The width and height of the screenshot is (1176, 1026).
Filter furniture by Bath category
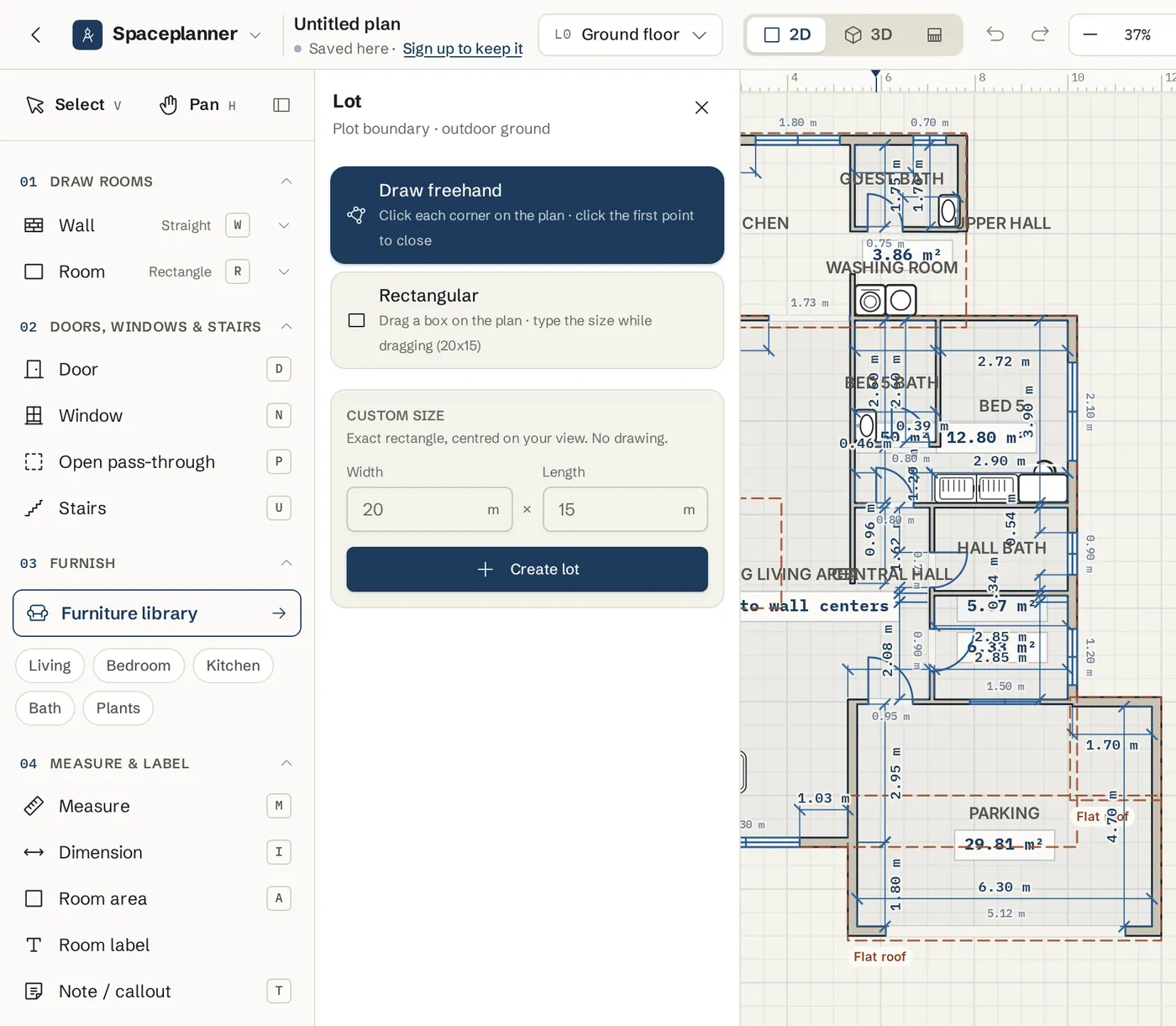[45, 708]
